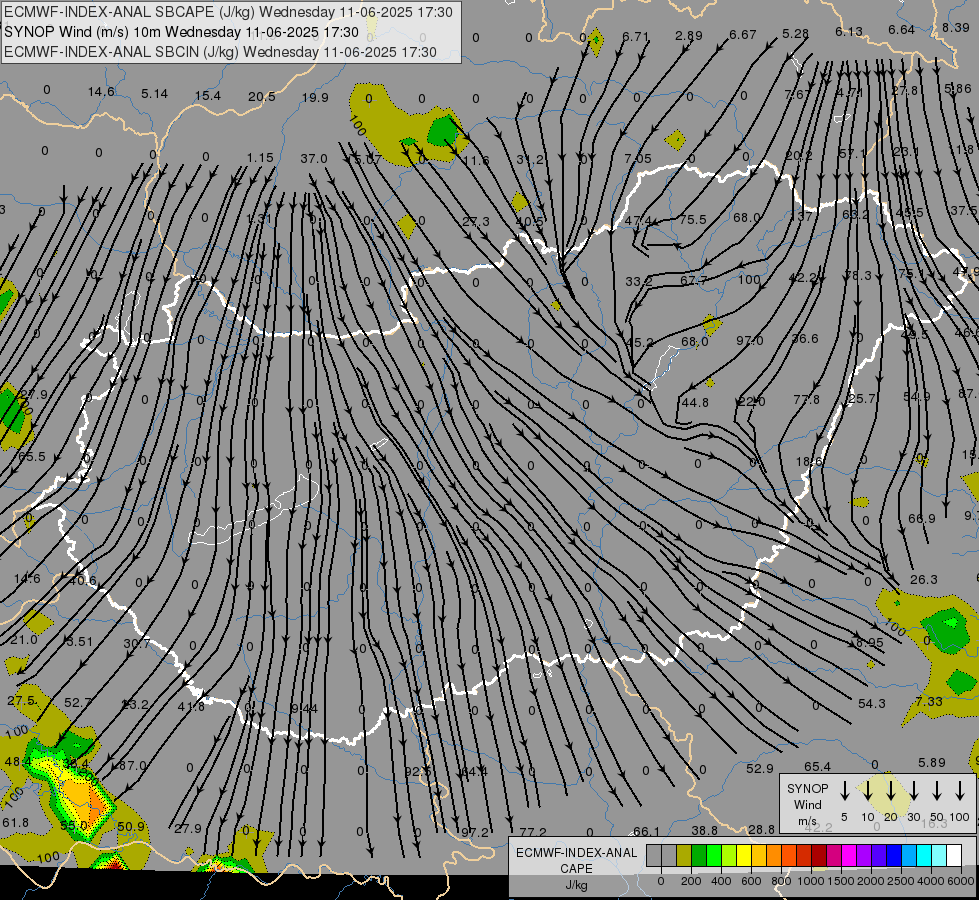This screenshot has height=900, width=979.
Task: Click the 97.2 value on the map
Action: 475,832
